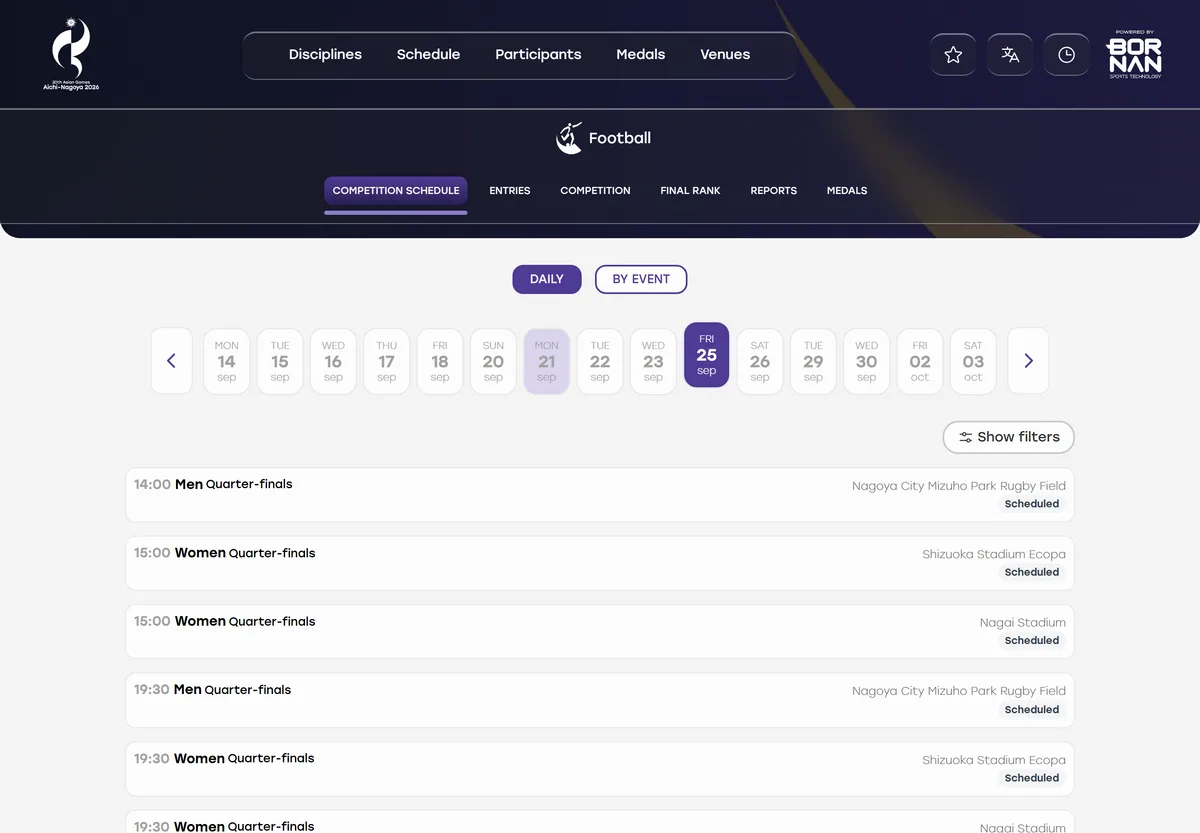Go to previous dates with left chevron
This screenshot has height=833, width=1200.
(x=171, y=361)
